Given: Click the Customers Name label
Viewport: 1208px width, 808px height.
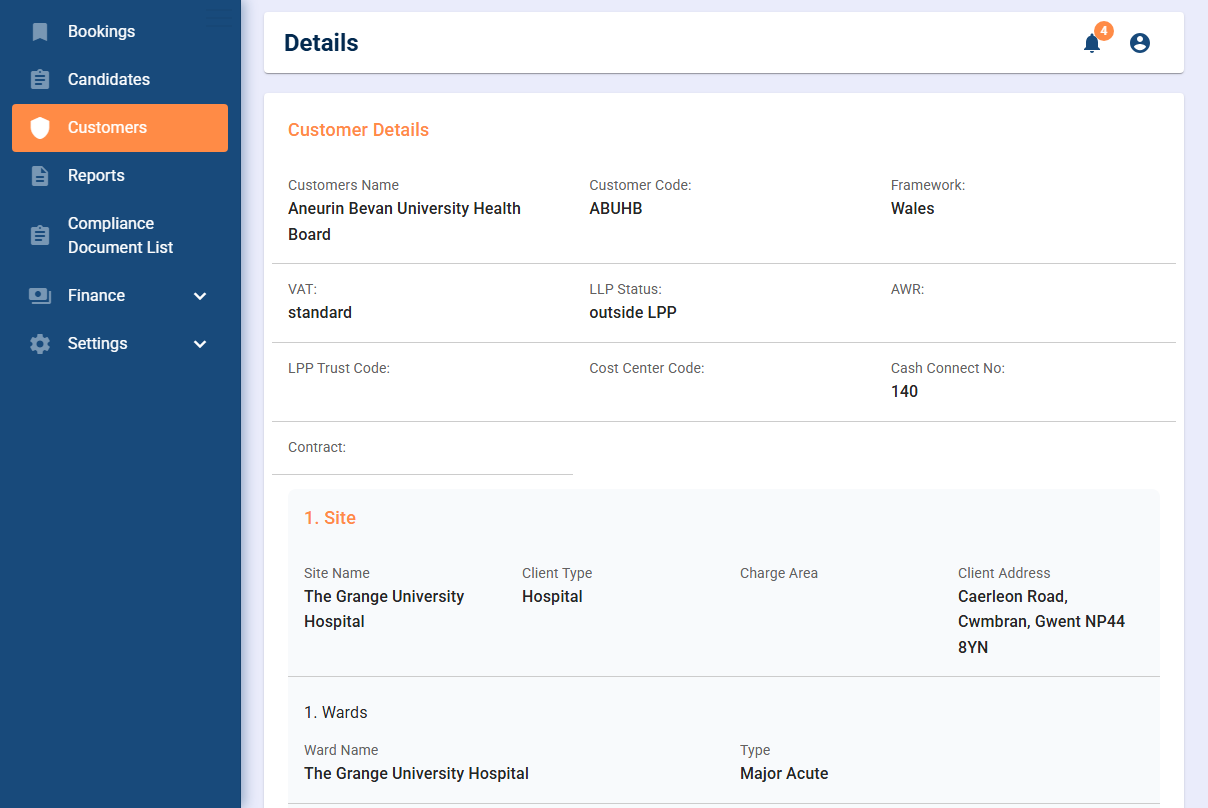Looking at the screenshot, I should (343, 185).
